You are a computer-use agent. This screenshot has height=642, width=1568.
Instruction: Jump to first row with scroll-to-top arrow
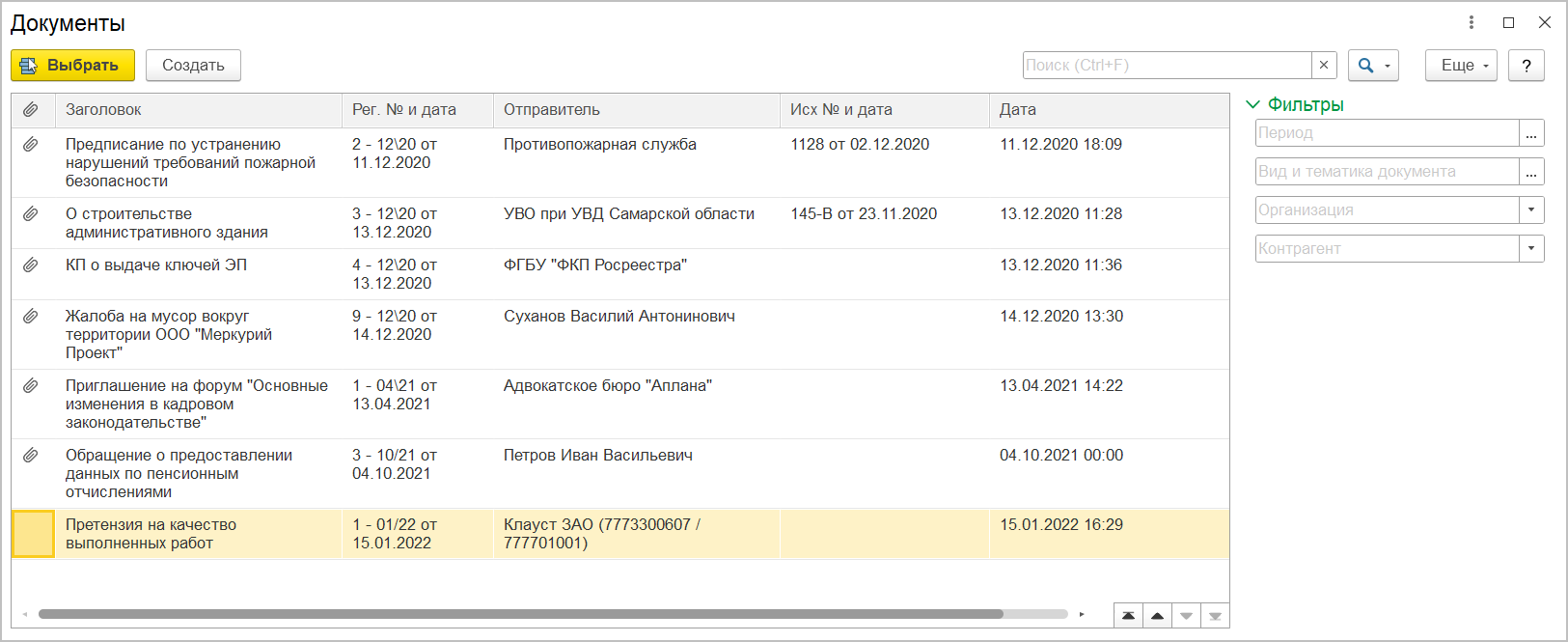pyautogui.click(x=1128, y=616)
